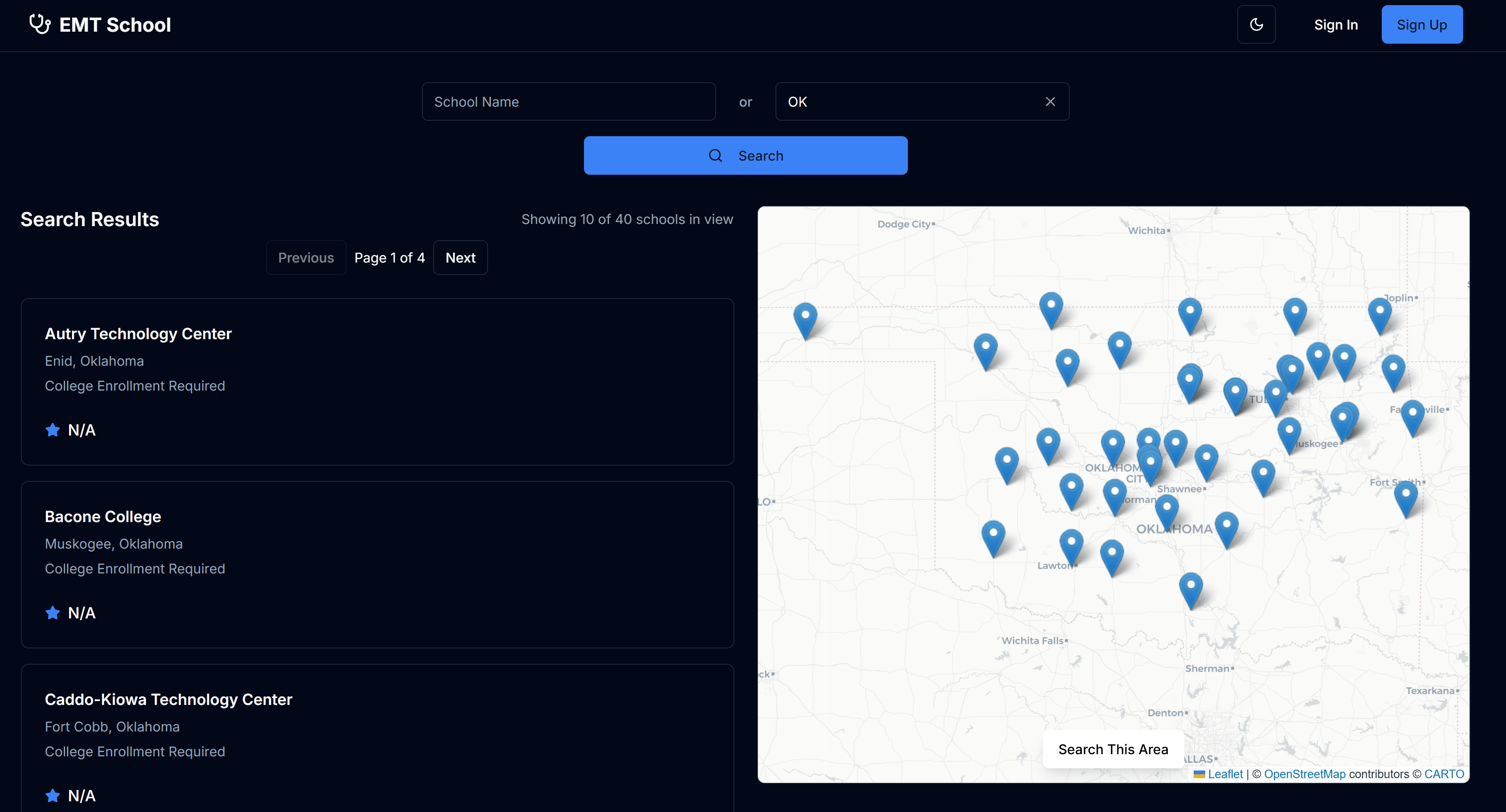
Task: Click the star icon on Caddo-Kiowa Technology Center
Action: pos(53,795)
